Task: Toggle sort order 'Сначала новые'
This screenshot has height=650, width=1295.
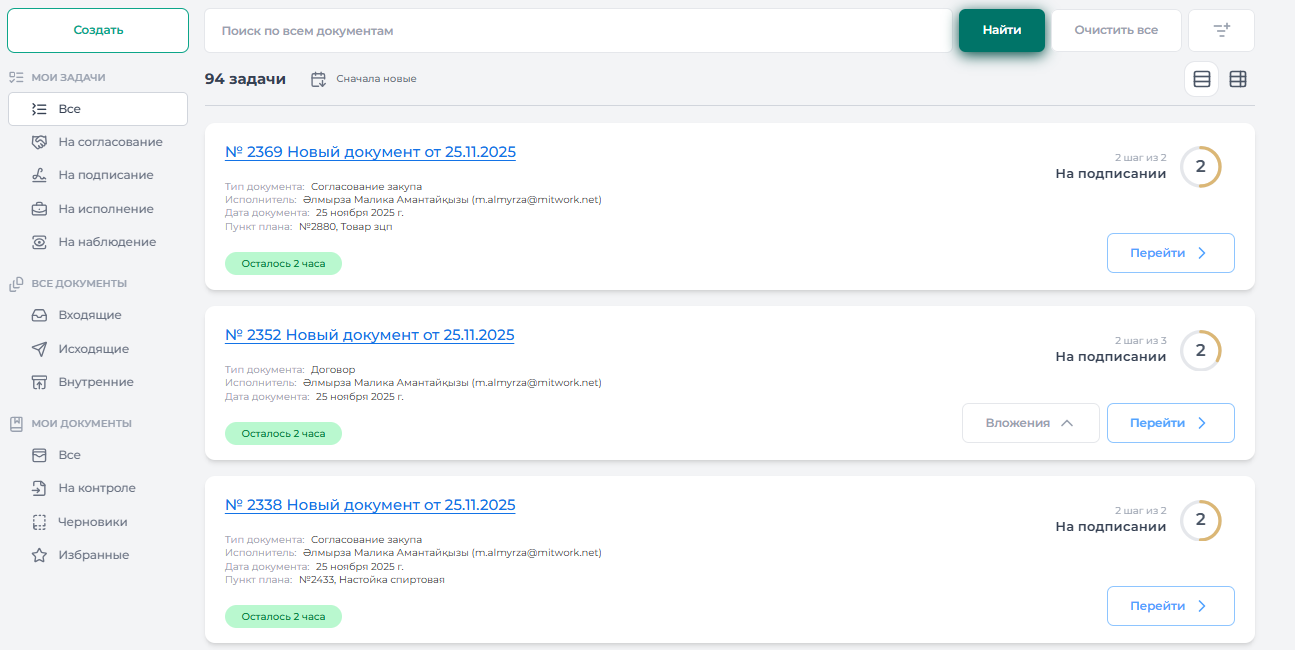Action: click(x=364, y=79)
